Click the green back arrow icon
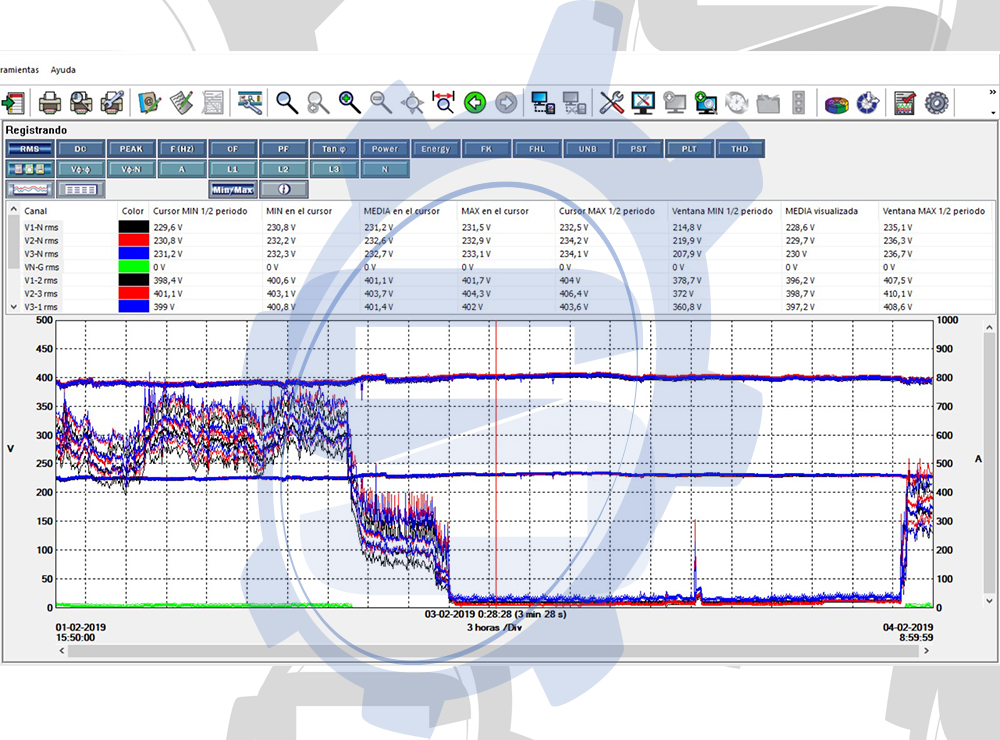Viewport: 1000px width, 740px height. [475, 102]
